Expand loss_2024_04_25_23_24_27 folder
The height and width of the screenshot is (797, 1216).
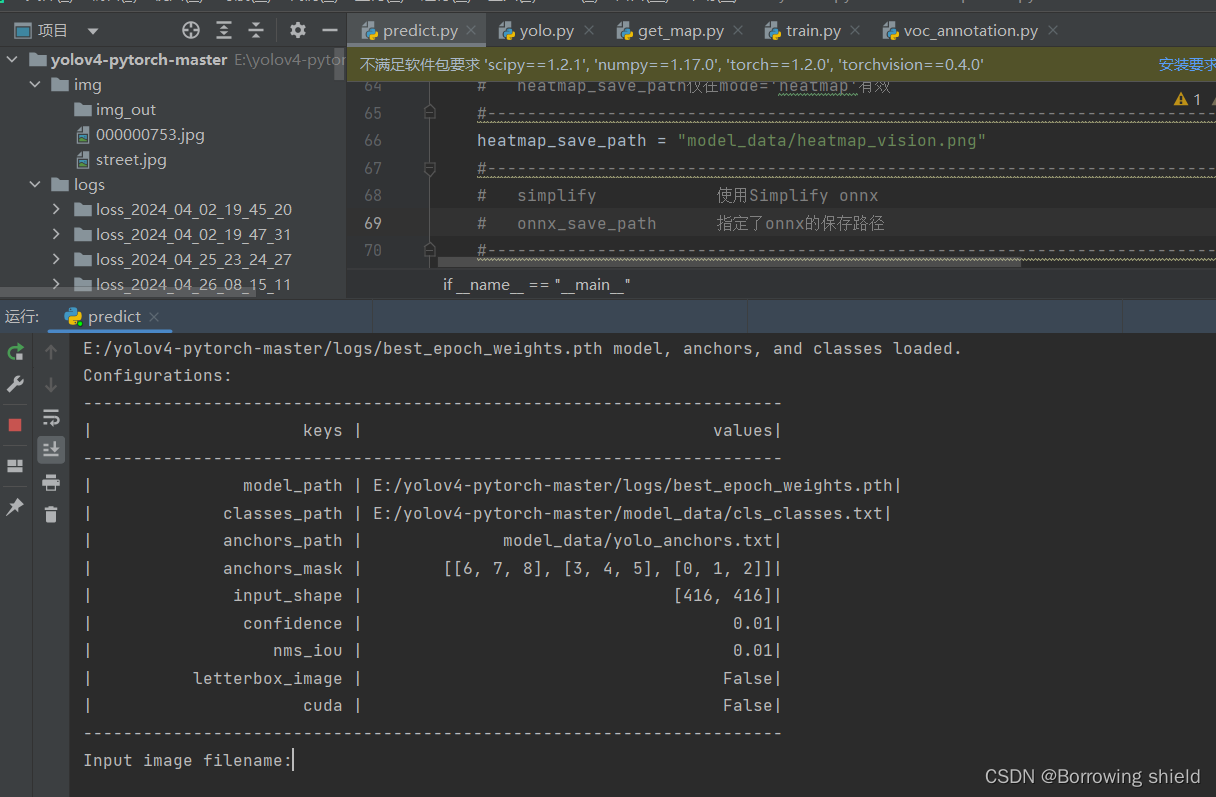click(x=57, y=260)
